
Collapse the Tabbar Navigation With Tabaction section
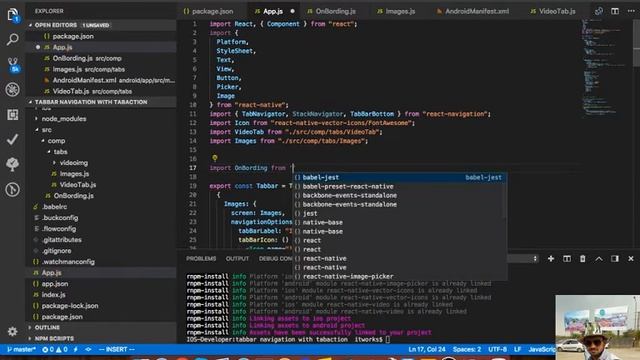(x=101, y=102)
